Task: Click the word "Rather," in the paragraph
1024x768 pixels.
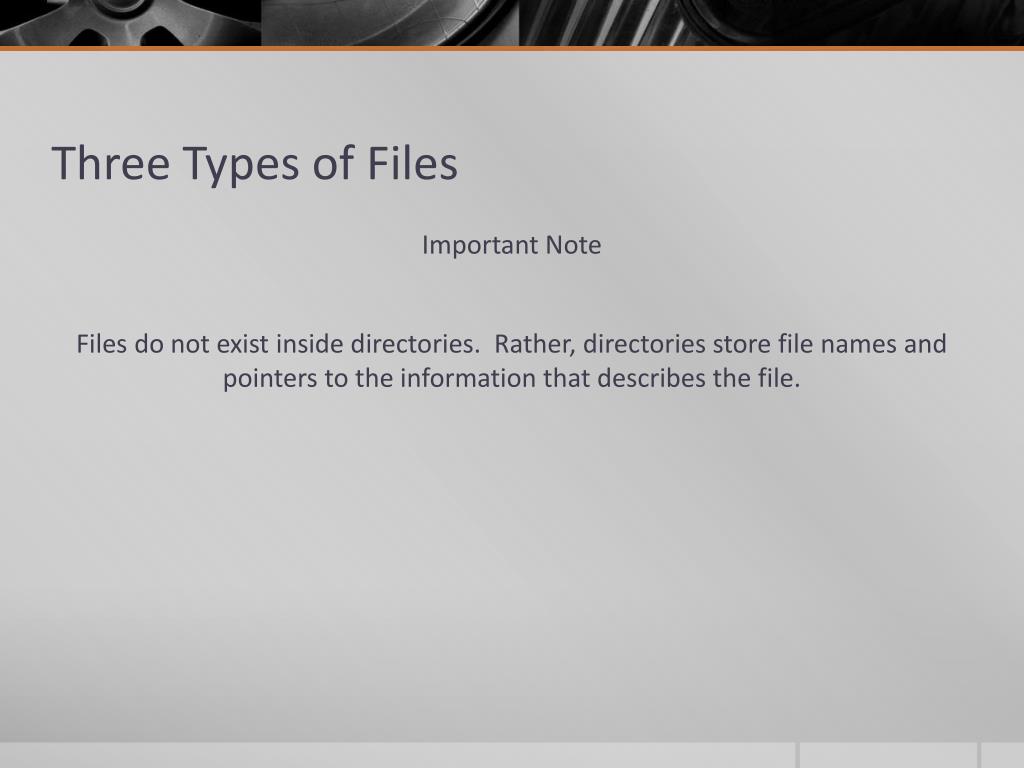Action: [x=534, y=344]
